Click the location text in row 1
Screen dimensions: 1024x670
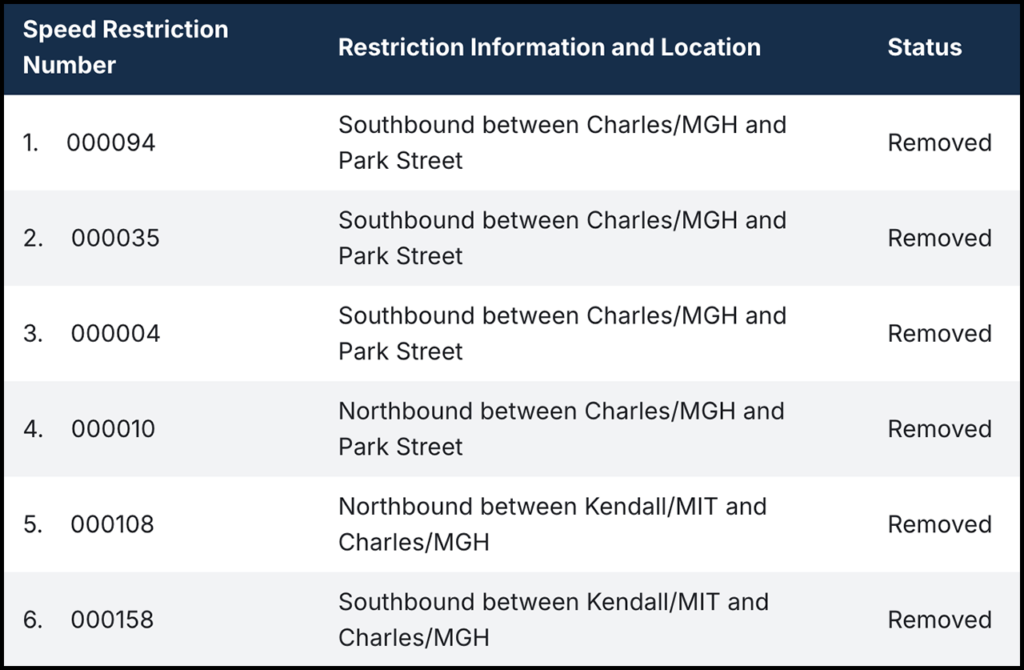click(561, 143)
